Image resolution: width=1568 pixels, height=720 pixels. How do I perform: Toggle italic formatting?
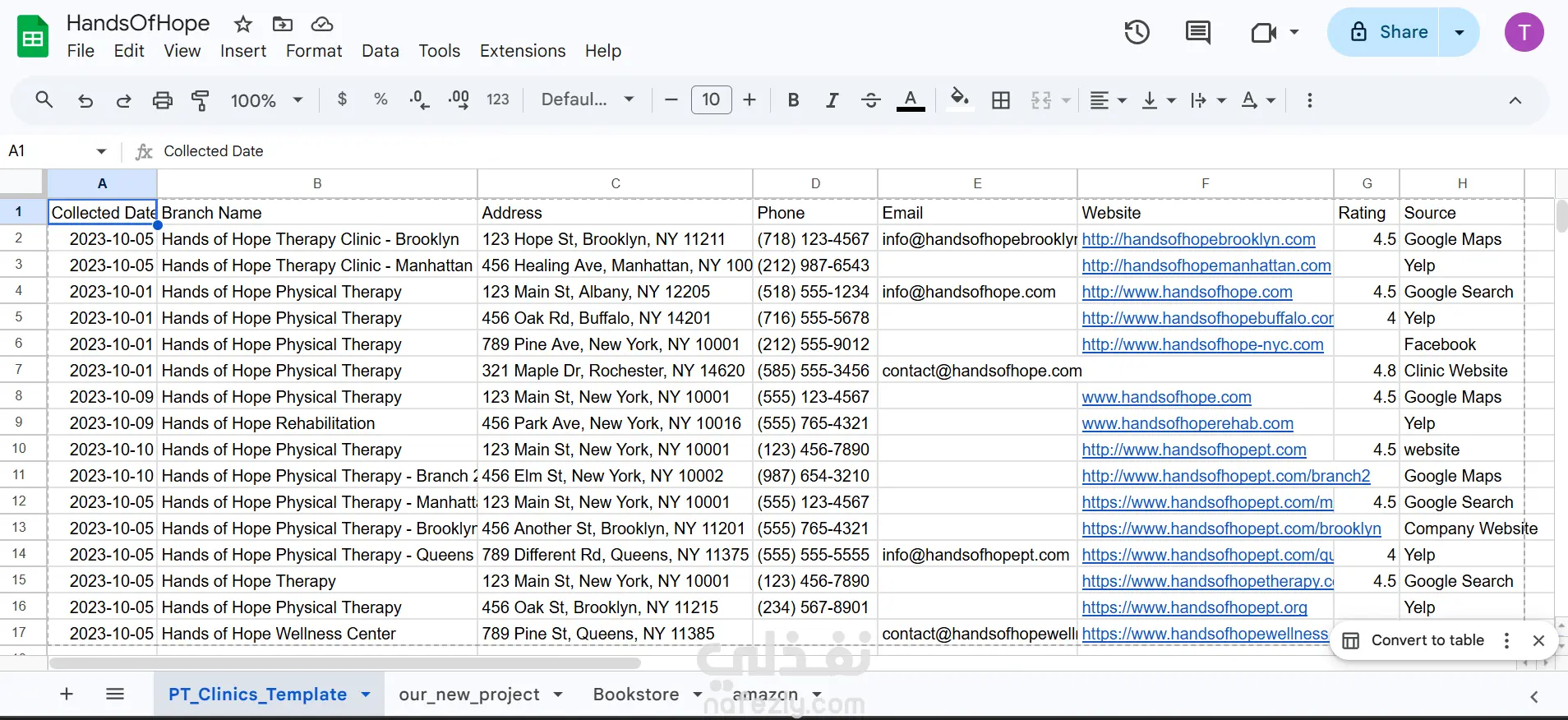click(832, 100)
